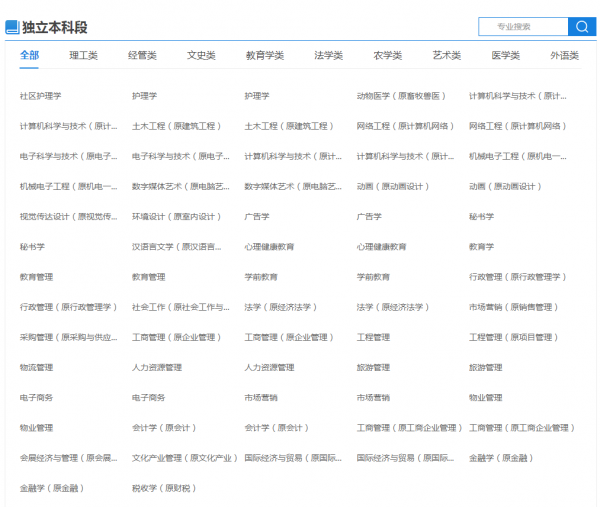600x507 pixels.
Task: Open the 文化产业管理 major link
Action: coord(185,458)
